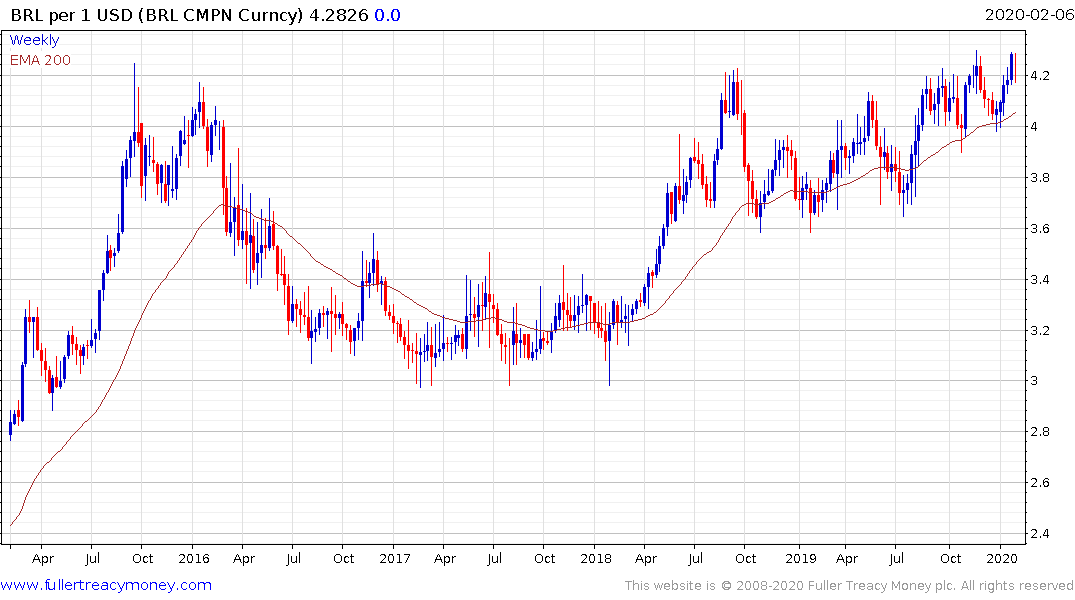
Task: Click the '4.2' y-axis price label
Action: coord(1040,75)
